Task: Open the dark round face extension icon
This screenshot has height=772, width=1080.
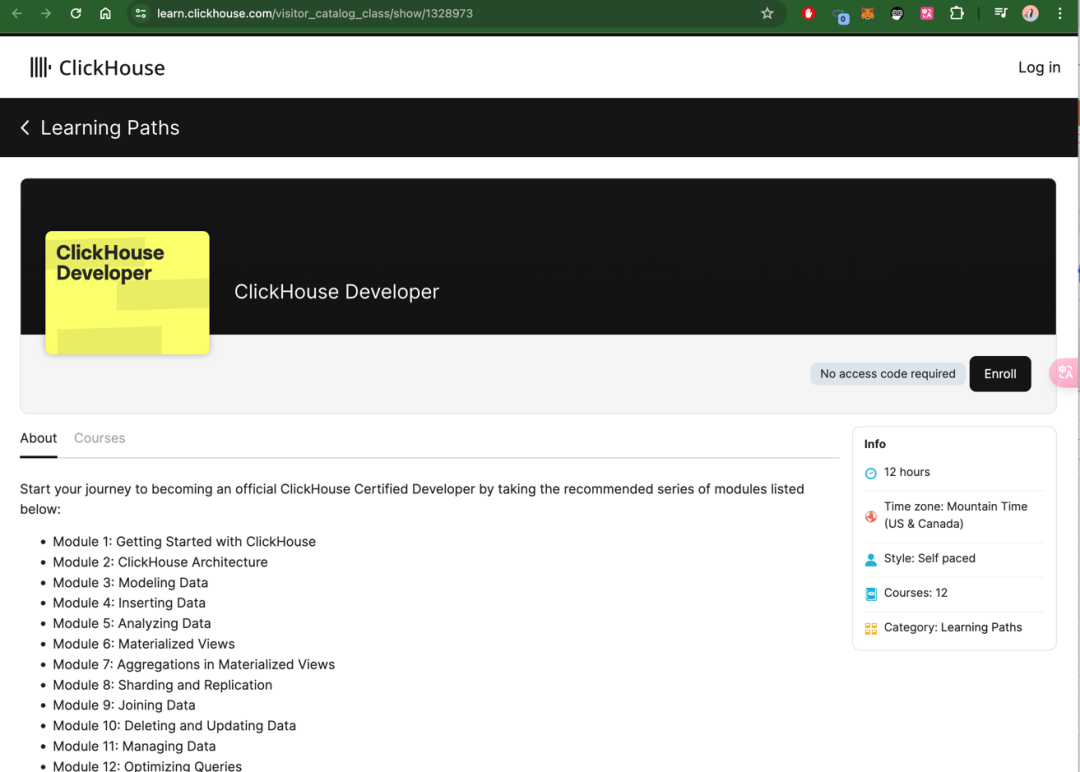Action: coord(897,13)
